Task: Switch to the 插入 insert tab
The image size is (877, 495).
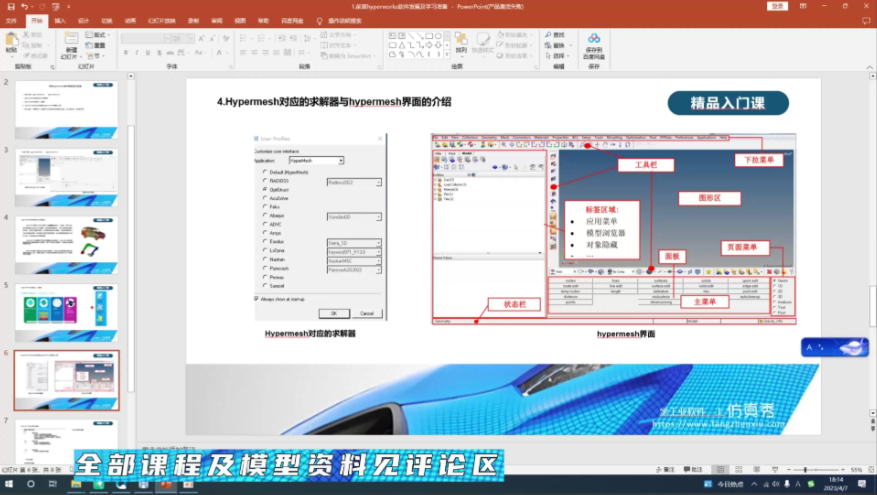Action: click(60, 21)
